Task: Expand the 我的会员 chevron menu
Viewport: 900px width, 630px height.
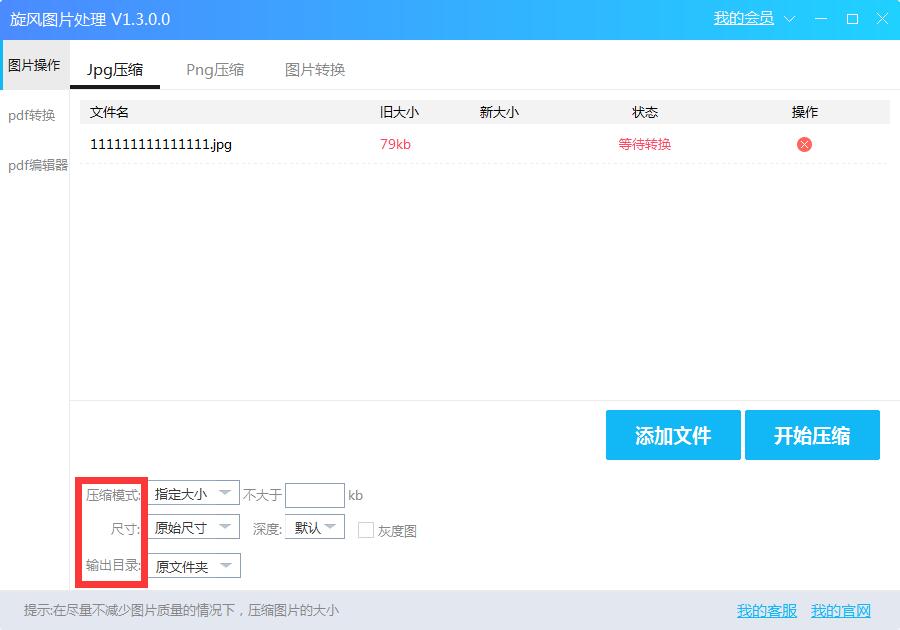Action: tap(789, 18)
